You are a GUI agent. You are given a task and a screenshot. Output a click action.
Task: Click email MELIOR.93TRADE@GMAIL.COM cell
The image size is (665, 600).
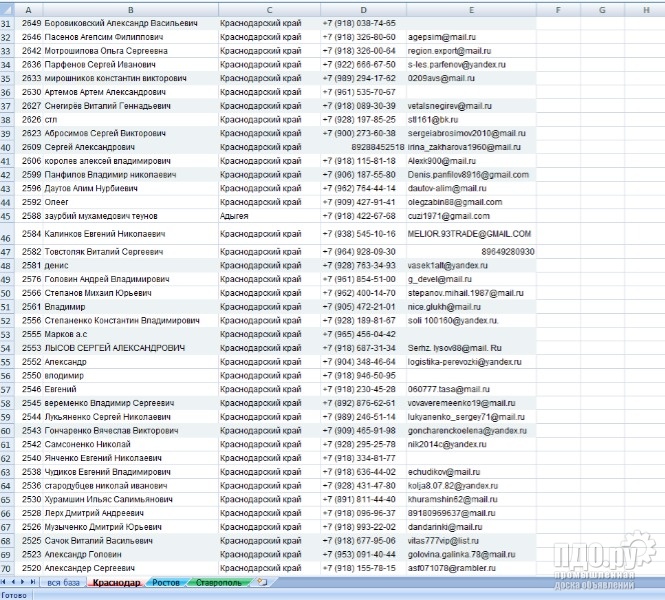pyautogui.click(x=468, y=233)
